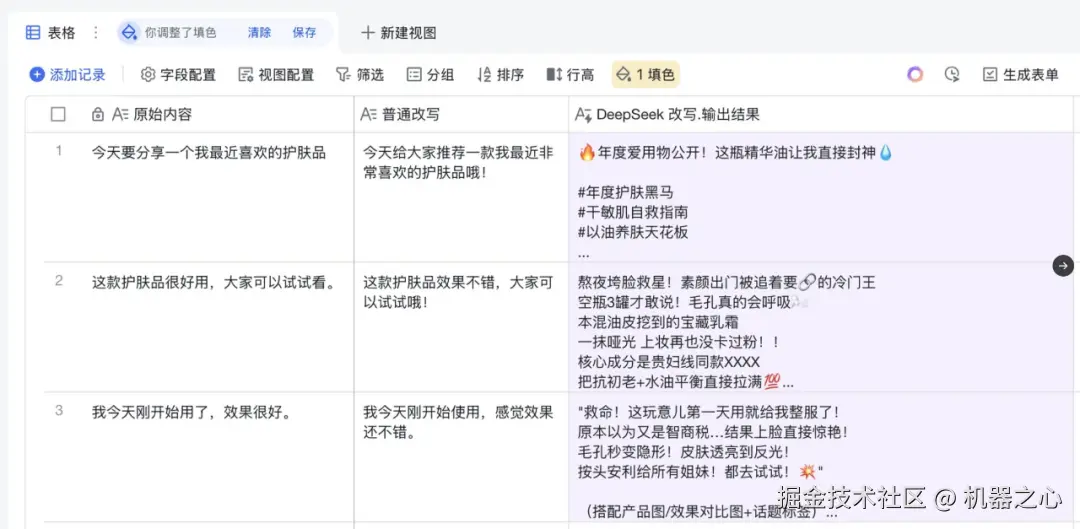This screenshot has height=529, width=1080.
Task: Click the 生成表单 checkbox-form icon
Action: point(990,74)
